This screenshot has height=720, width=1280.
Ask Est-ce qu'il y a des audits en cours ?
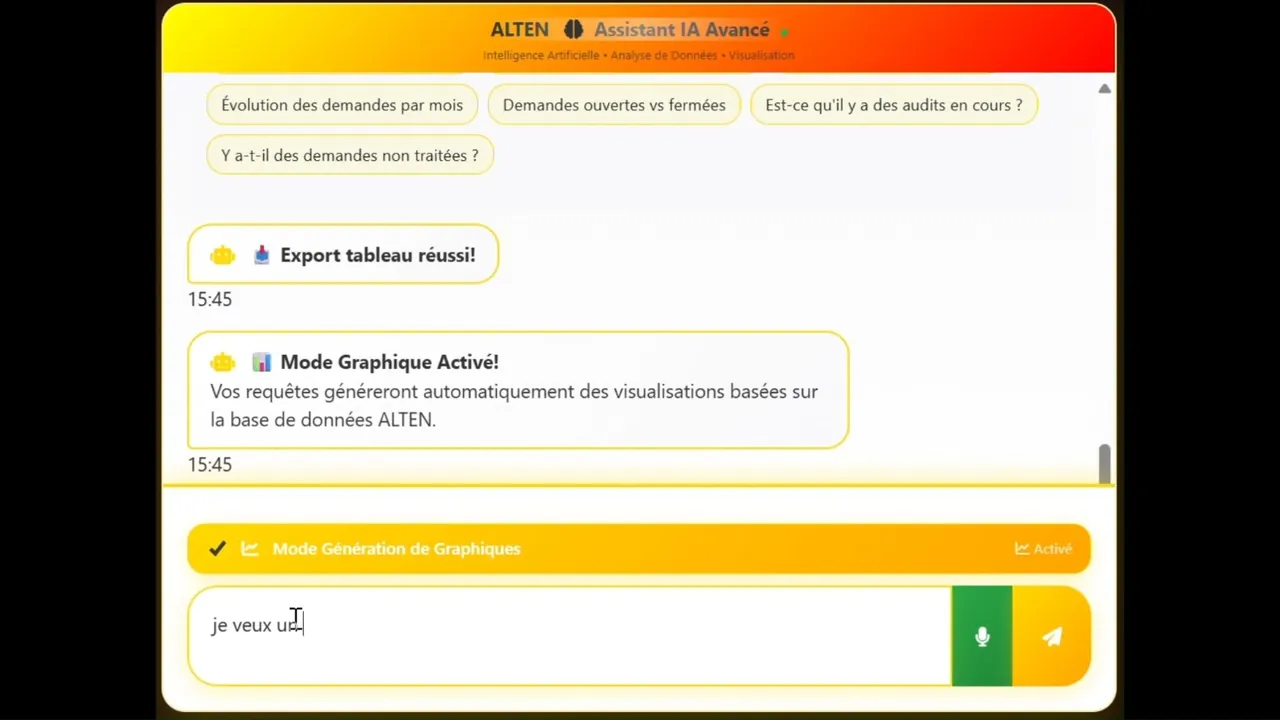[894, 105]
